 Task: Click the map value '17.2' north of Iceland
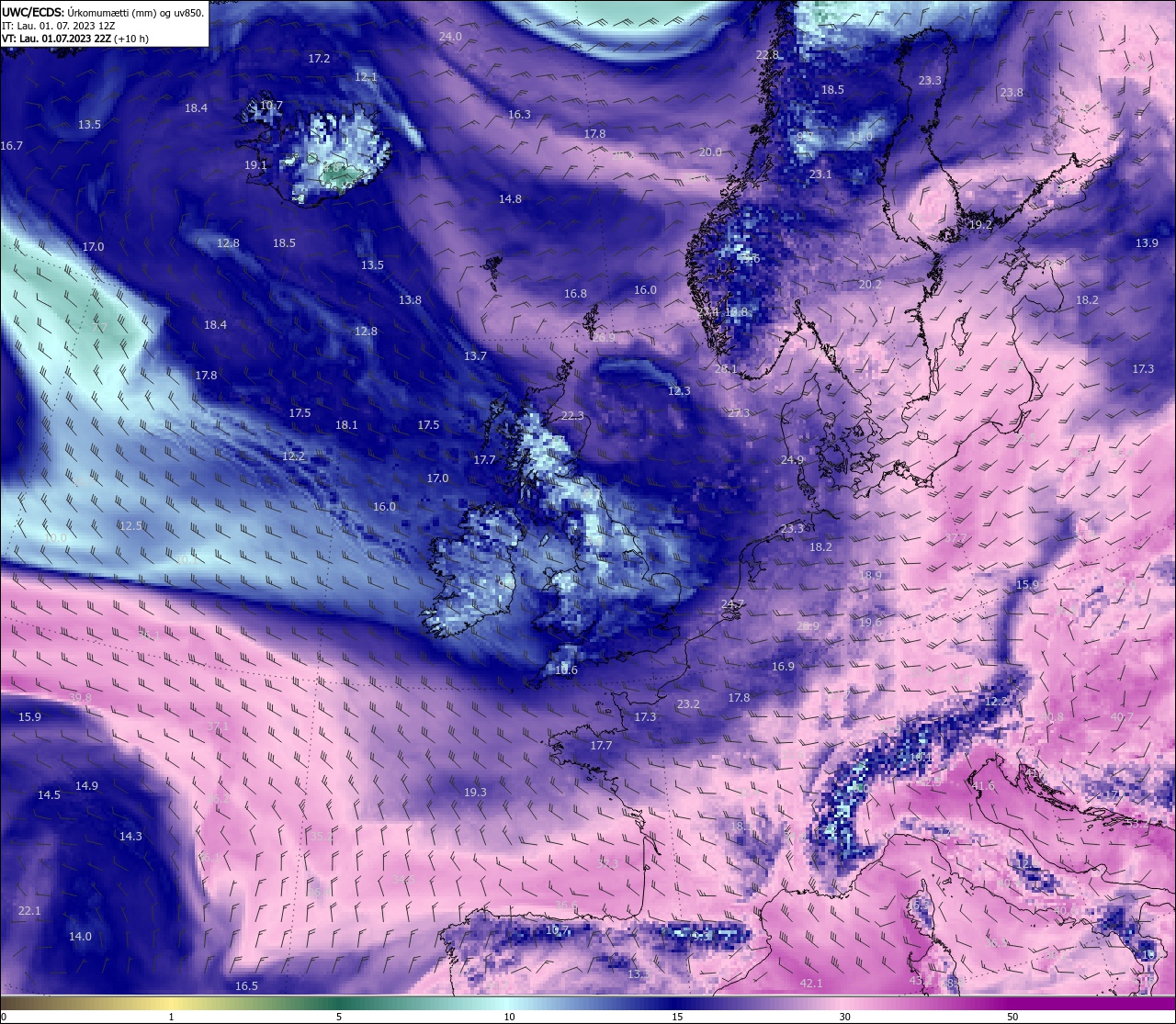click(319, 58)
